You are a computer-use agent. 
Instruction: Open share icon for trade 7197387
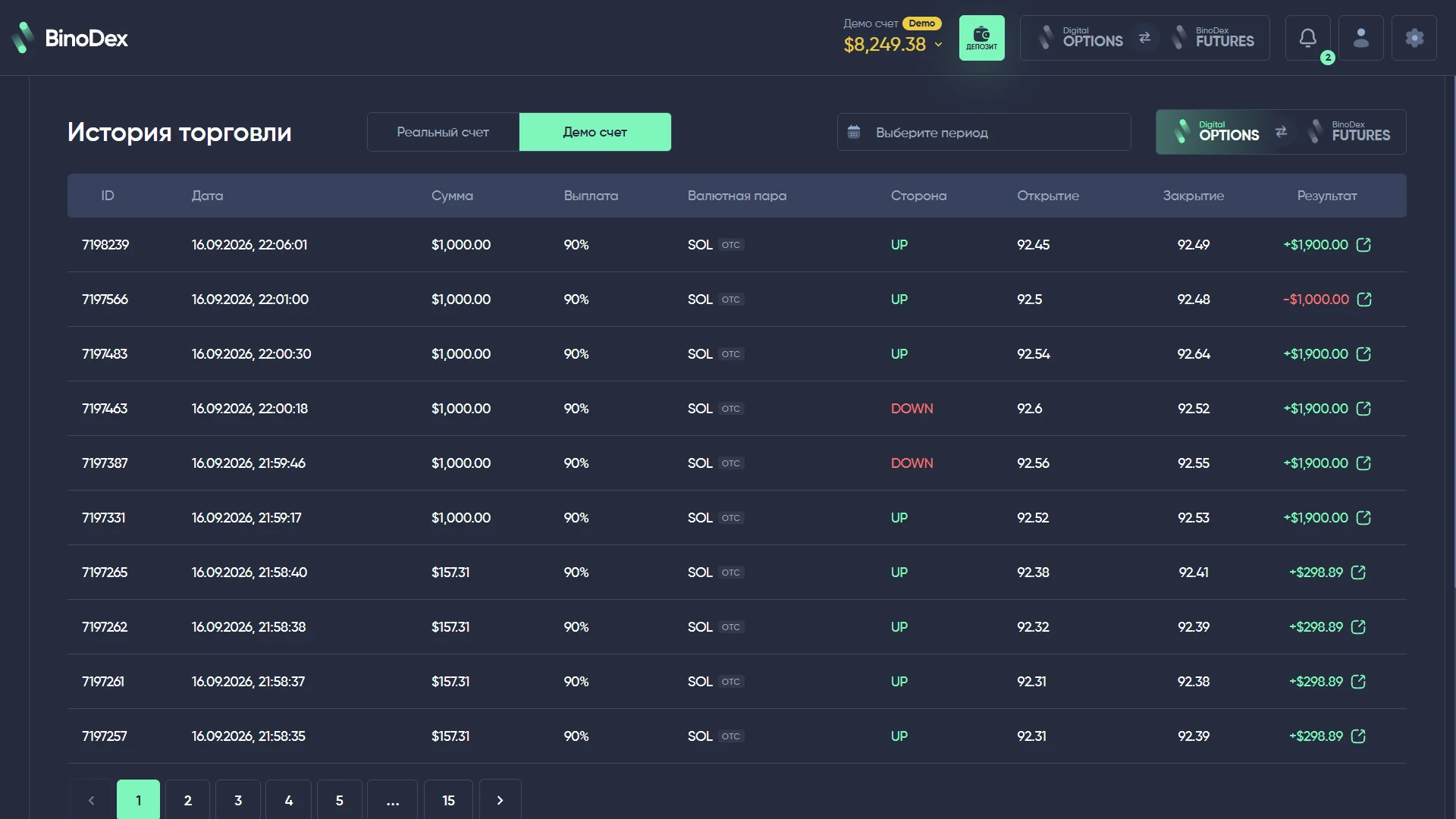pyautogui.click(x=1363, y=463)
